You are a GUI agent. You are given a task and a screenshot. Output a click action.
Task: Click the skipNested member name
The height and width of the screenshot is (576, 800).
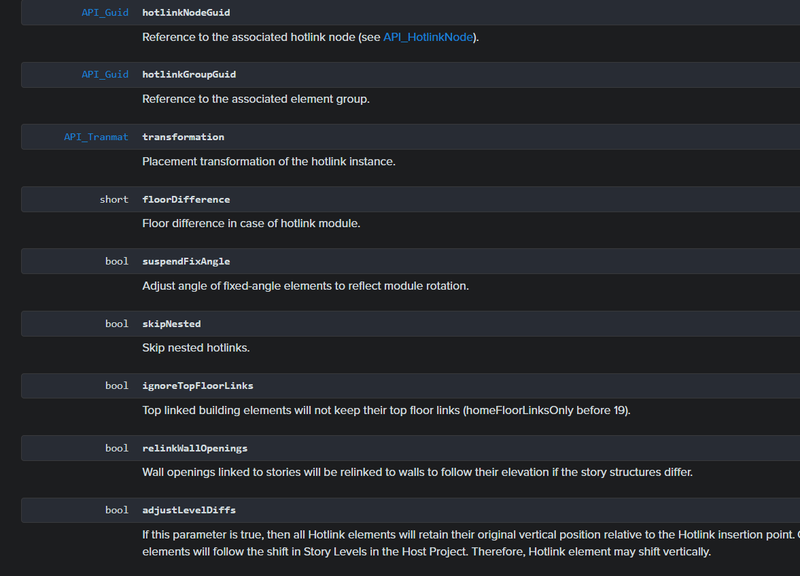[x=171, y=324]
